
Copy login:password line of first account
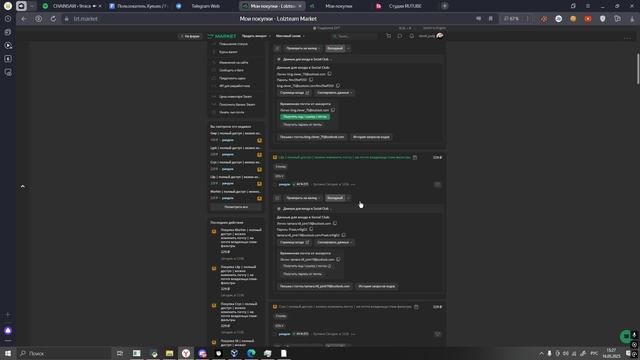[x=338, y=86]
